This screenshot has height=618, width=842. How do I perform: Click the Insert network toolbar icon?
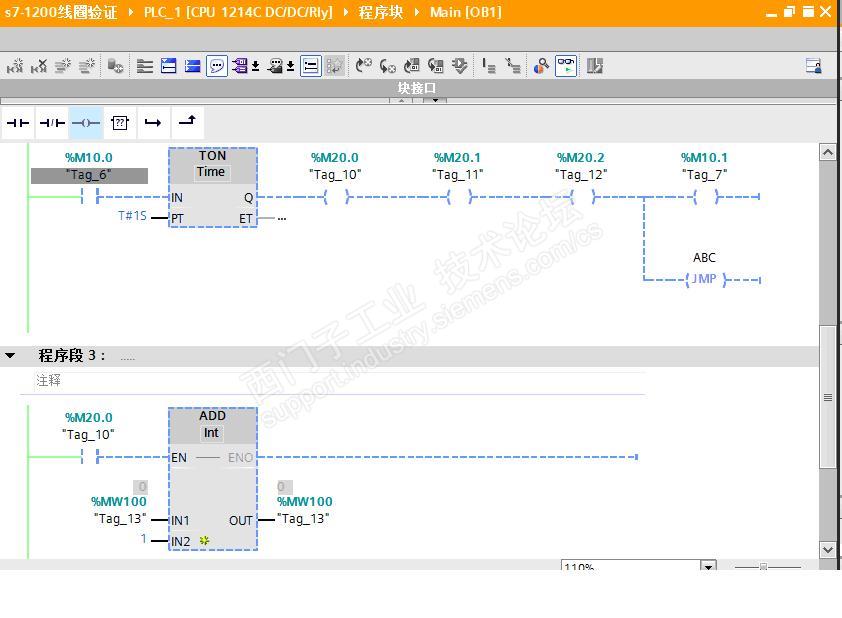[x=15, y=66]
